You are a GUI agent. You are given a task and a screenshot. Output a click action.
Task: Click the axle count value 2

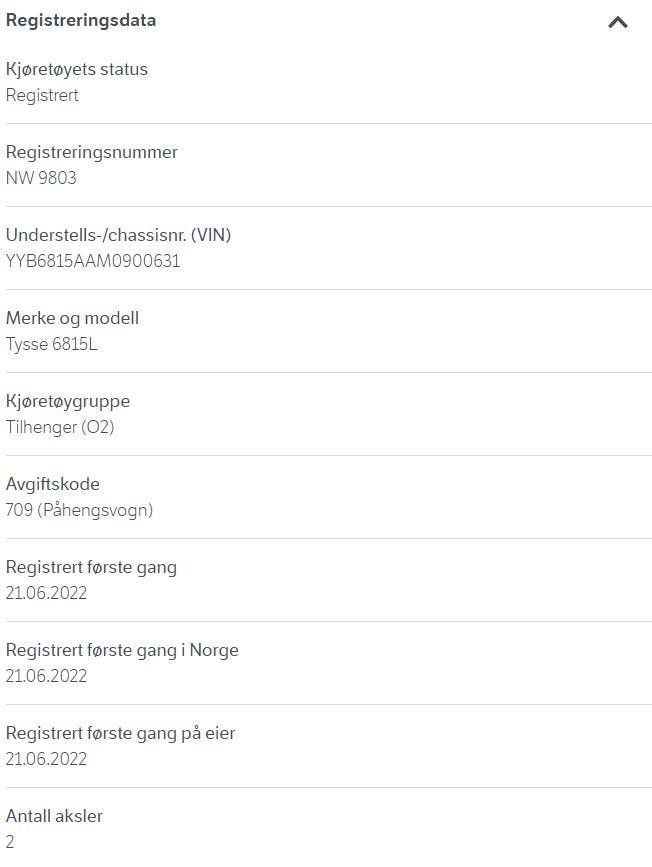pos(10,842)
